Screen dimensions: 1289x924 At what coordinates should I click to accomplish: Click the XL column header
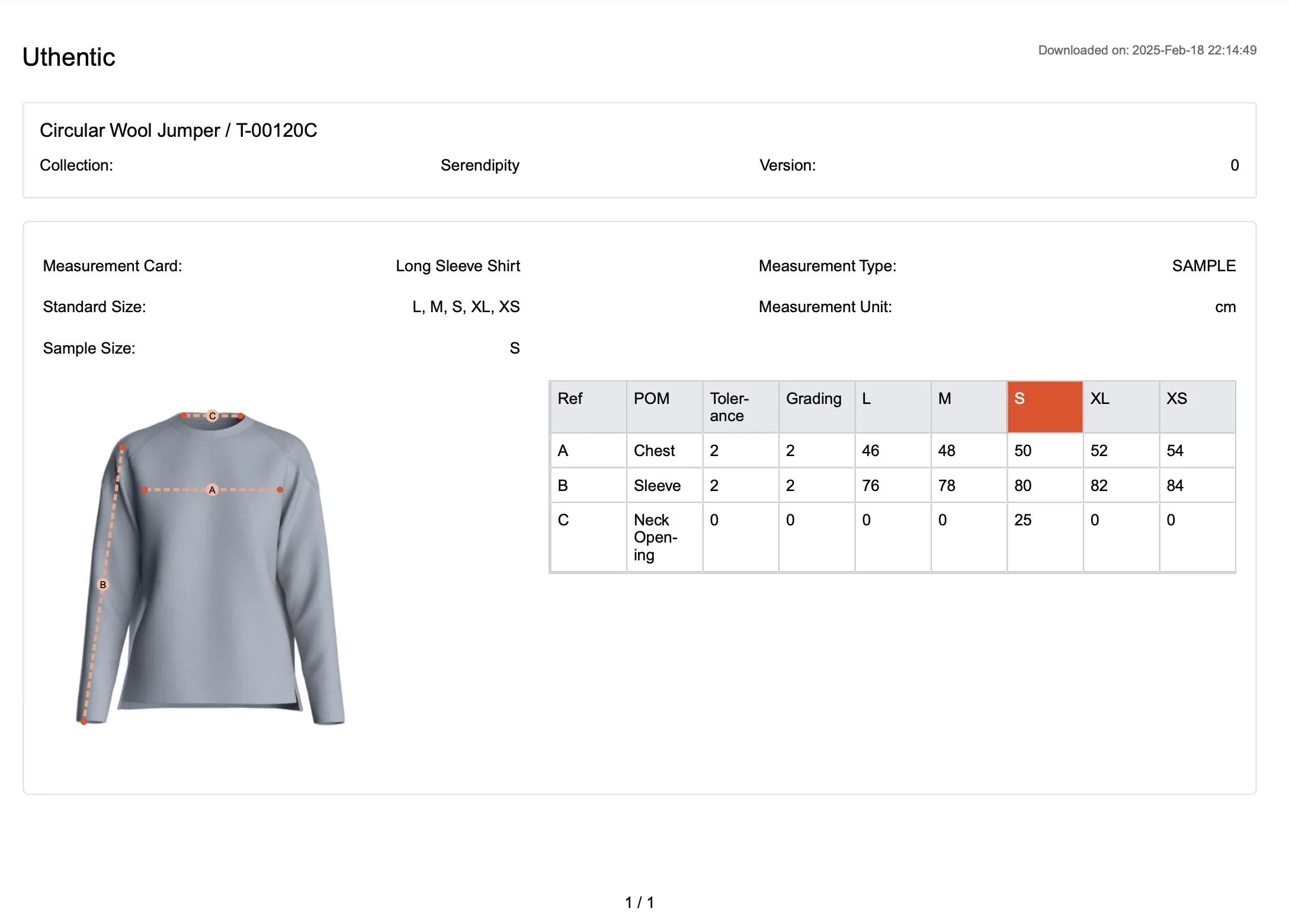point(1121,407)
